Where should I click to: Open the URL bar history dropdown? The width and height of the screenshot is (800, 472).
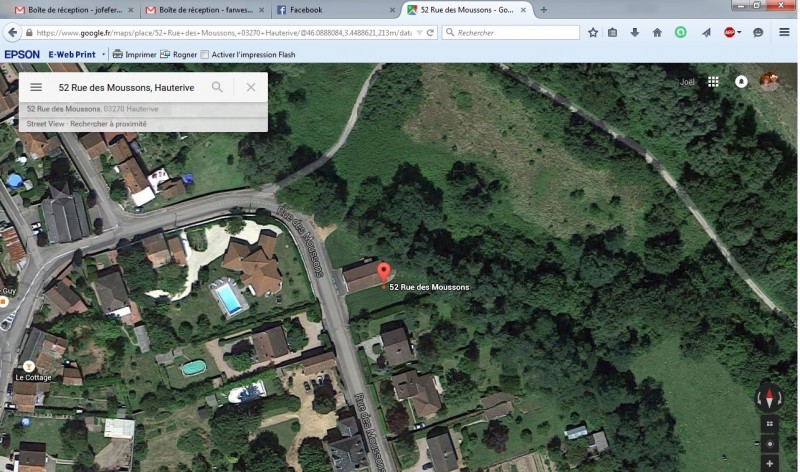[419, 33]
